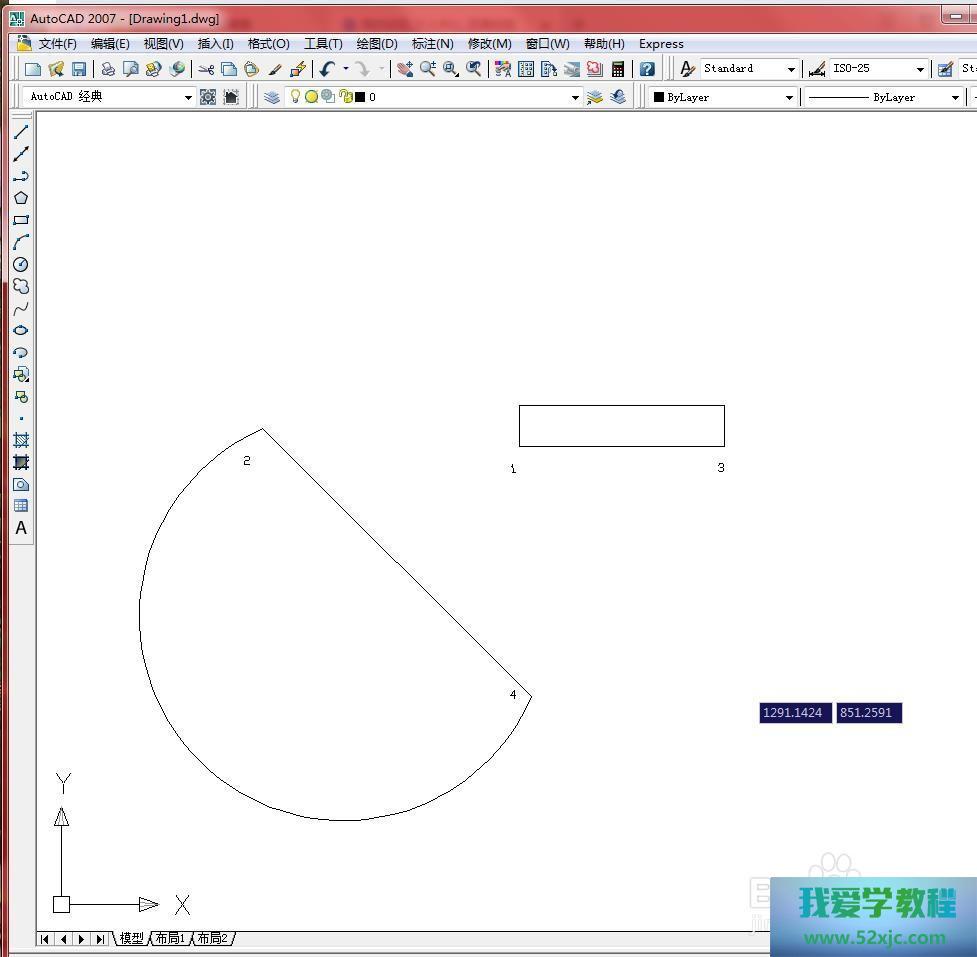This screenshot has height=957, width=977.
Task: Click the 1291.1424 coordinate input field
Action: [794, 713]
